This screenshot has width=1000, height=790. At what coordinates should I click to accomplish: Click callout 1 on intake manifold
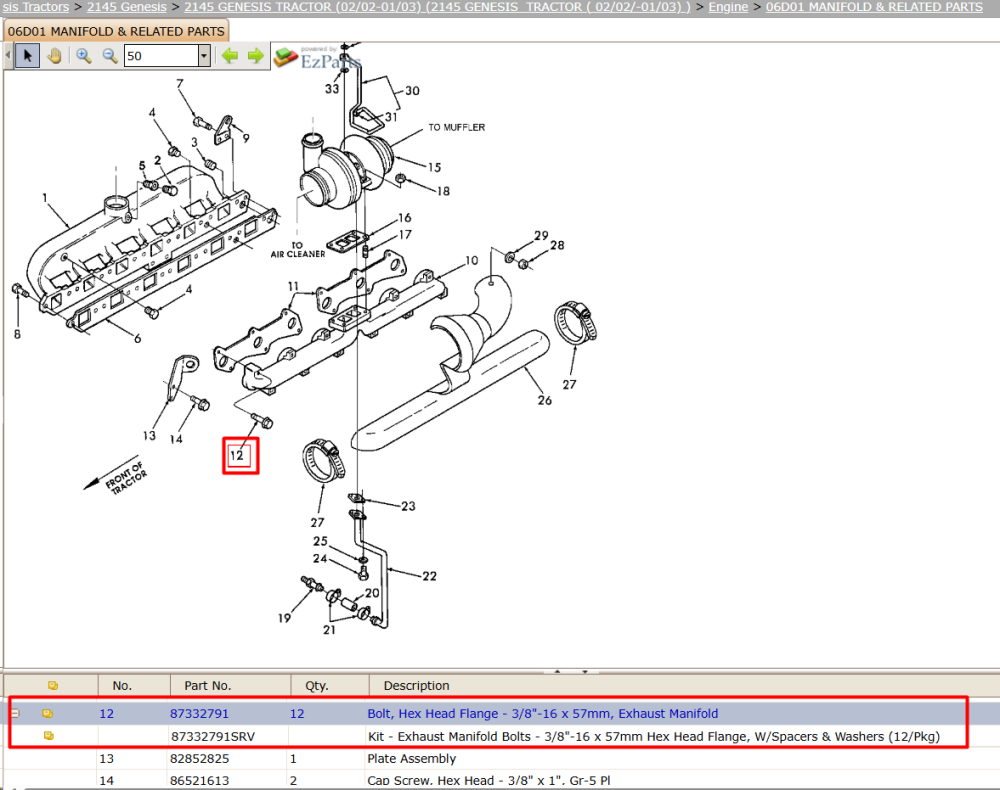pyautogui.click(x=45, y=198)
